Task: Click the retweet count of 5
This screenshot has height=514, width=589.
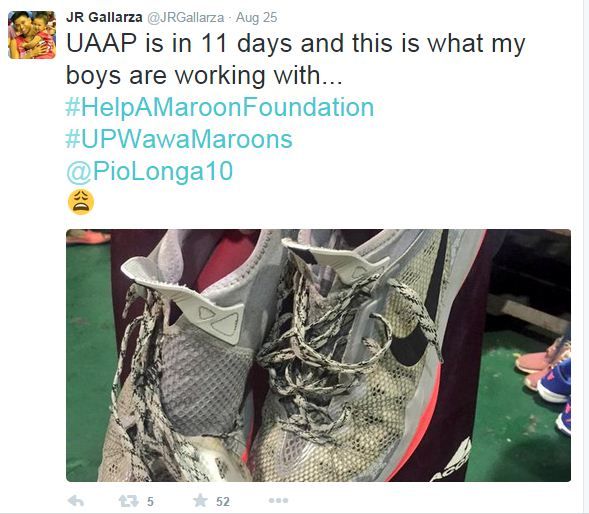Action: click(150, 502)
